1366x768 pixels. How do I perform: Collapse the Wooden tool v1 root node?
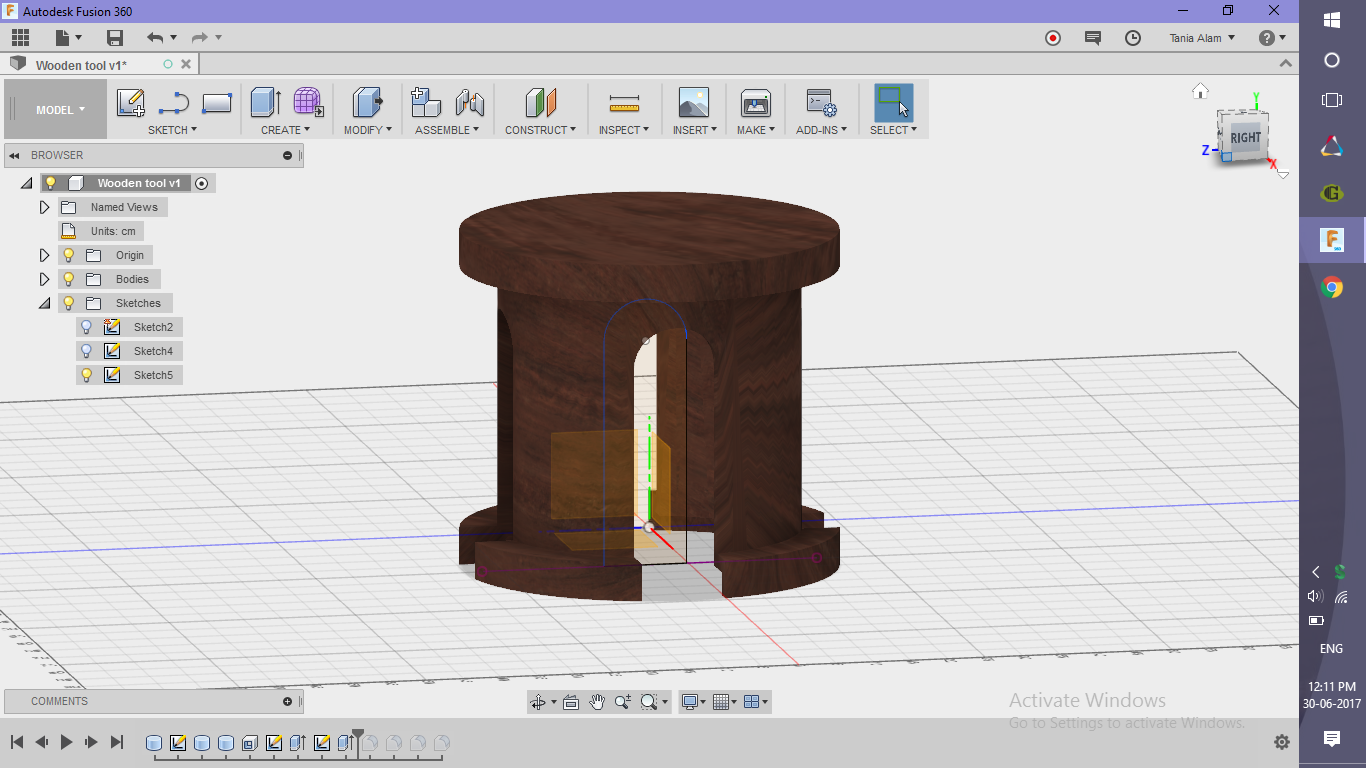(27, 183)
